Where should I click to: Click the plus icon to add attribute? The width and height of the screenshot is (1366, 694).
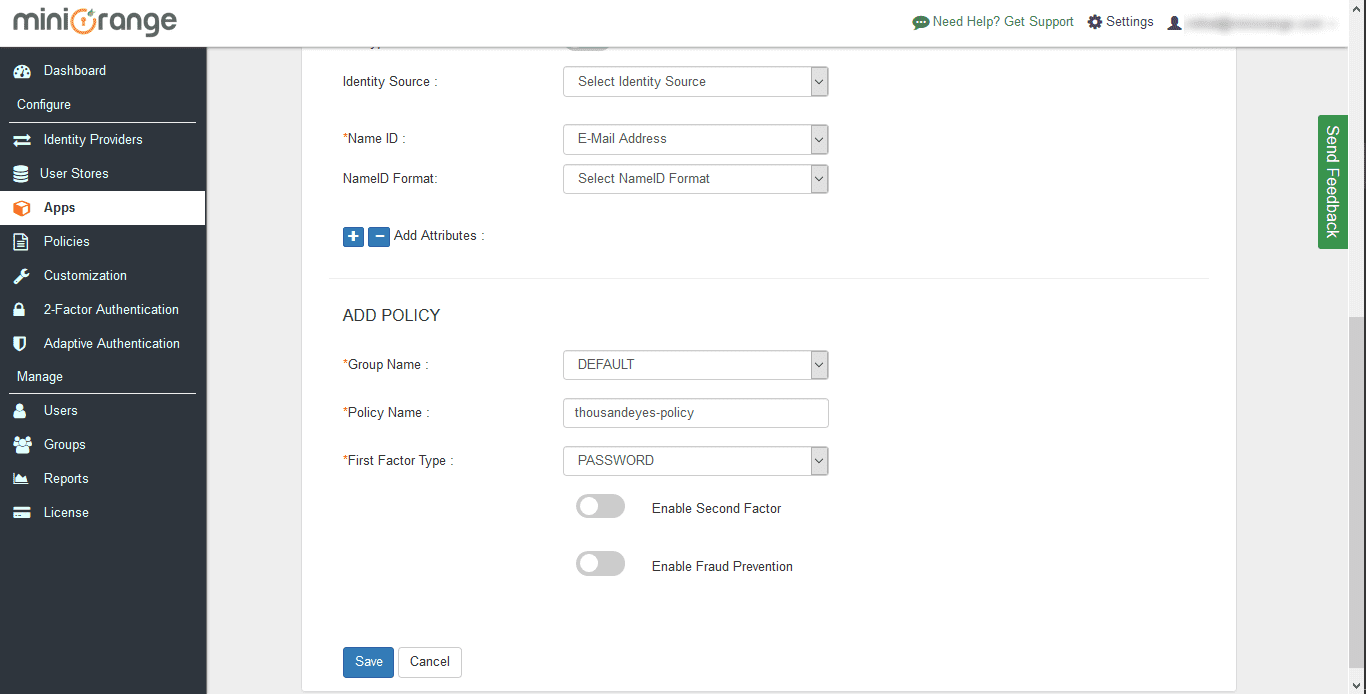[353, 236]
